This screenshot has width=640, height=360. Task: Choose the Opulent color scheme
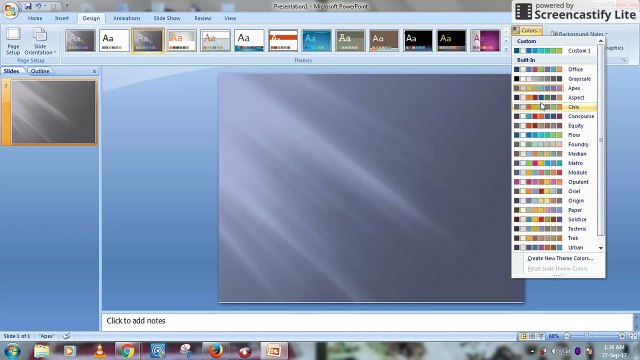tap(554, 182)
